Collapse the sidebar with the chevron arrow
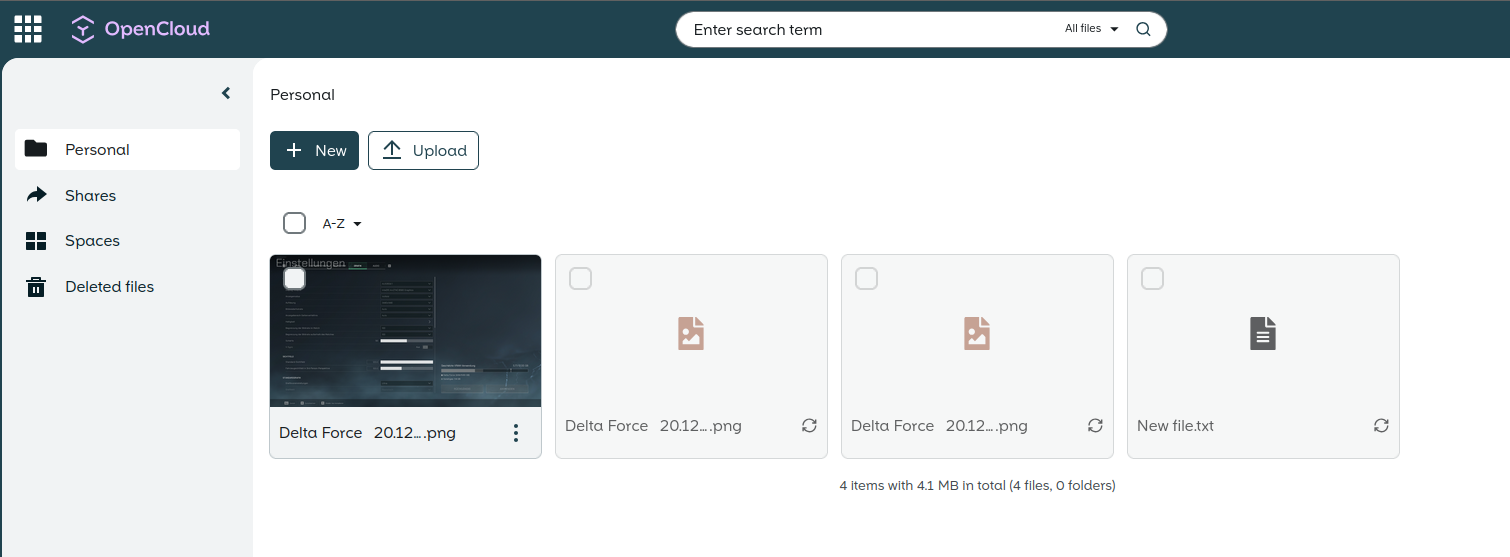The image size is (1510, 557). 226,93
